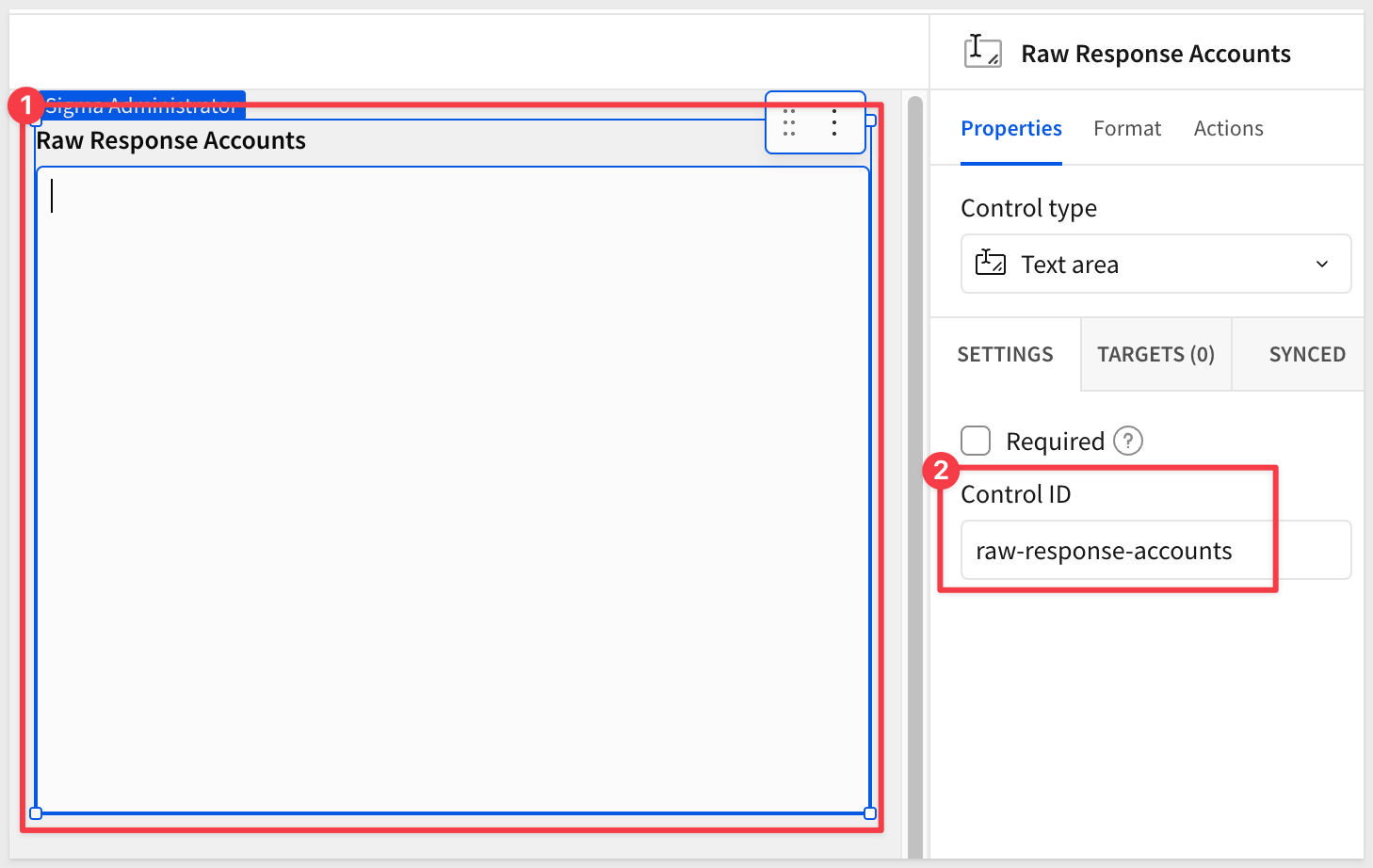Click the top-right resize handle of the control
The width and height of the screenshot is (1373, 868).
click(870, 121)
